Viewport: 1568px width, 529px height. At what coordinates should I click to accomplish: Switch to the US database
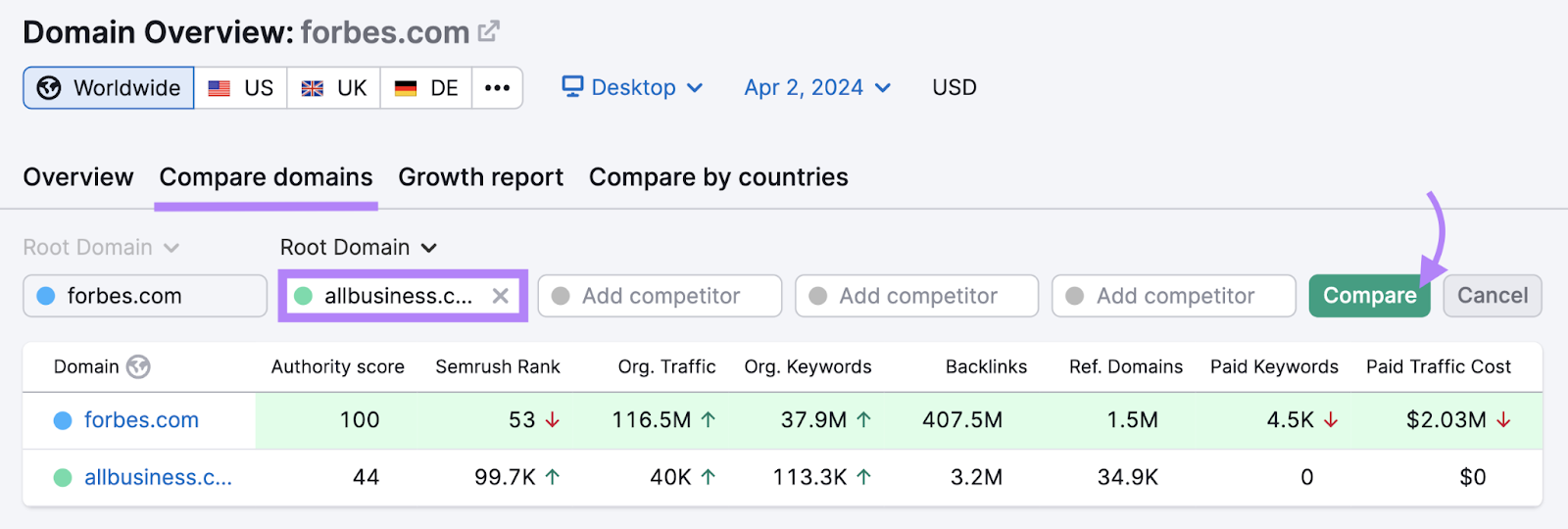point(241,88)
